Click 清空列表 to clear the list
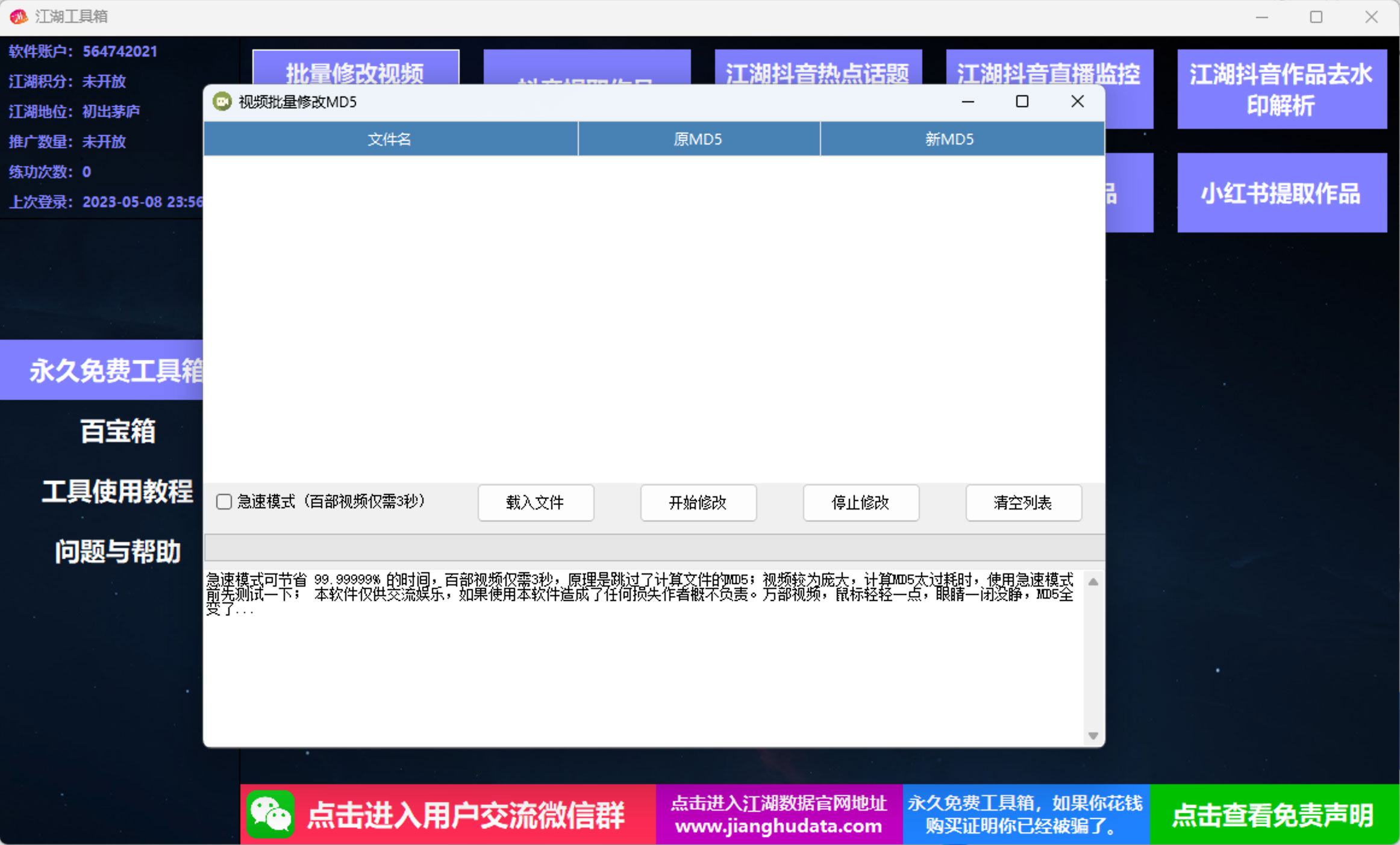 pyautogui.click(x=1023, y=503)
